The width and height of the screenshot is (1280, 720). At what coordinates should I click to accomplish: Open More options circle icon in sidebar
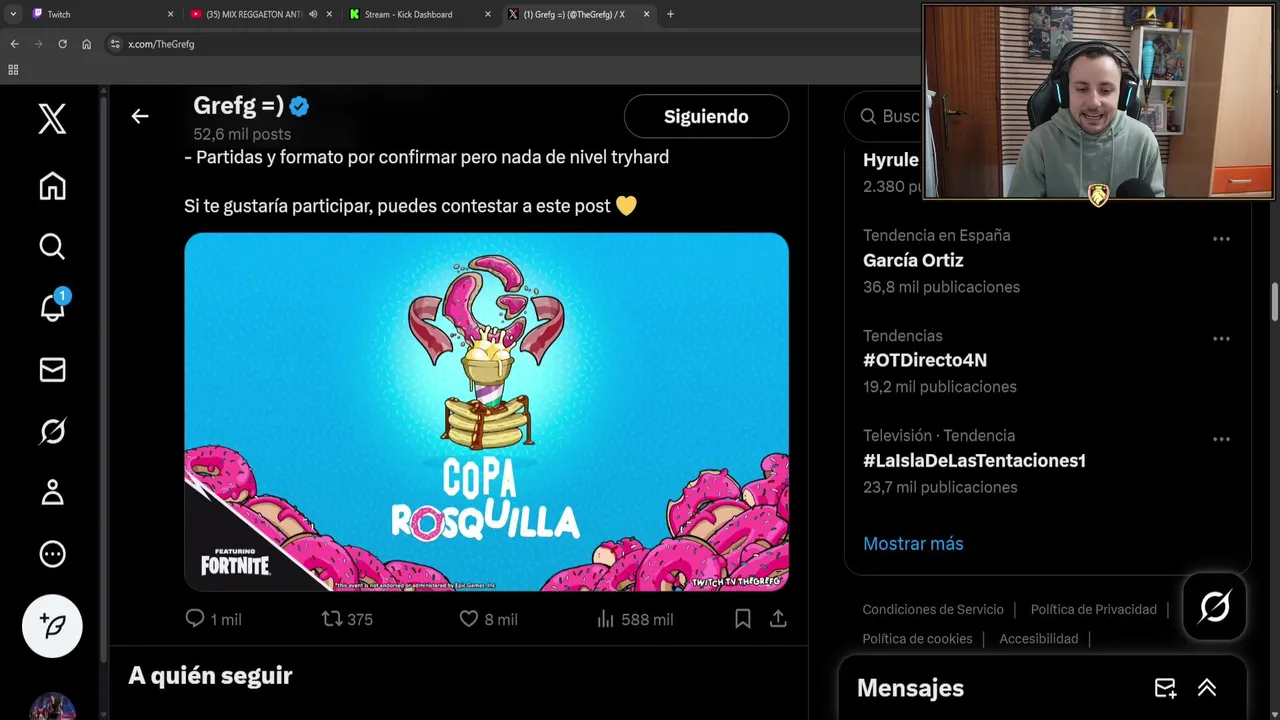pyautogui.click(x=52, y=554)
